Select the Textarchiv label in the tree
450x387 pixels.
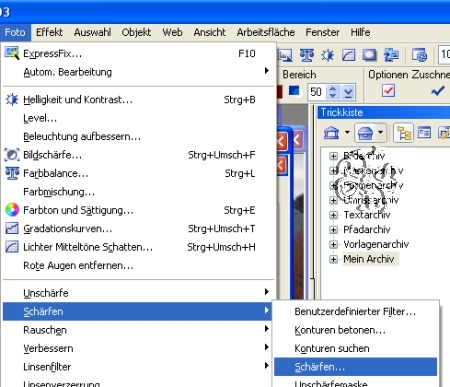point(367,215)
